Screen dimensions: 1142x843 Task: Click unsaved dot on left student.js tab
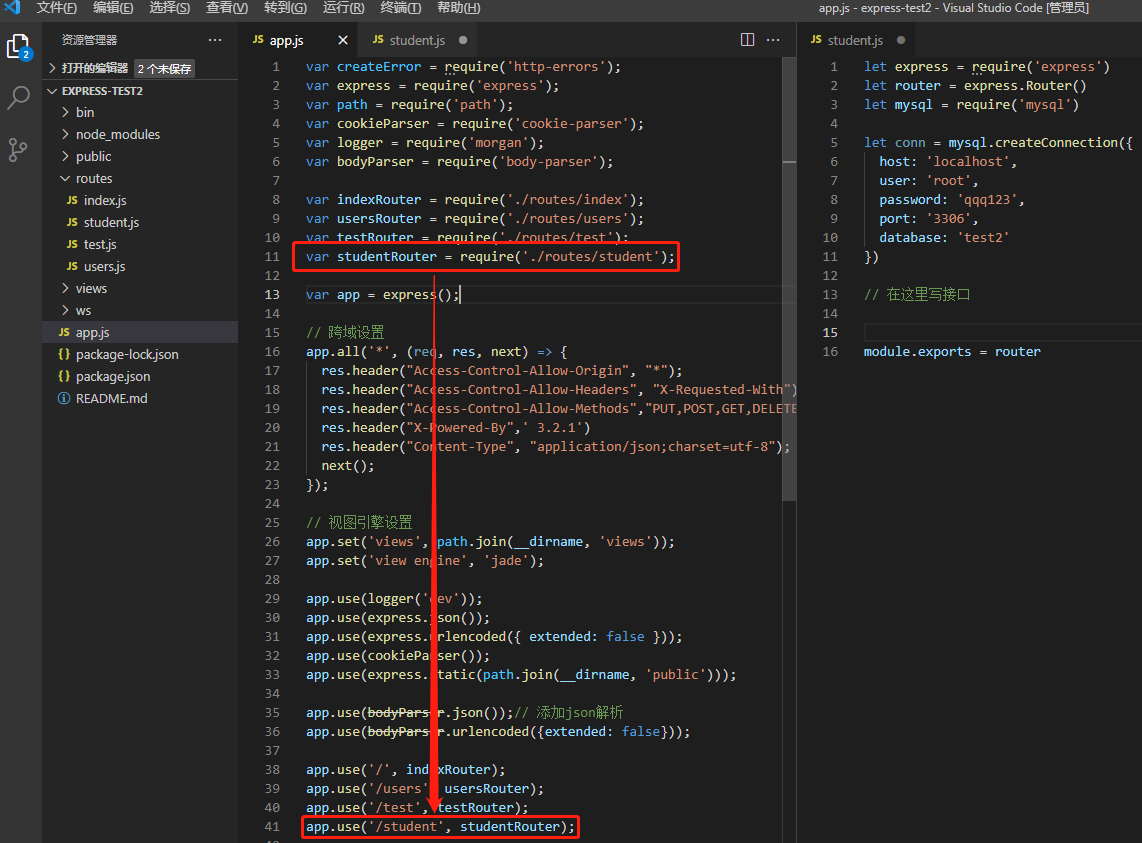tap(463, 40)
